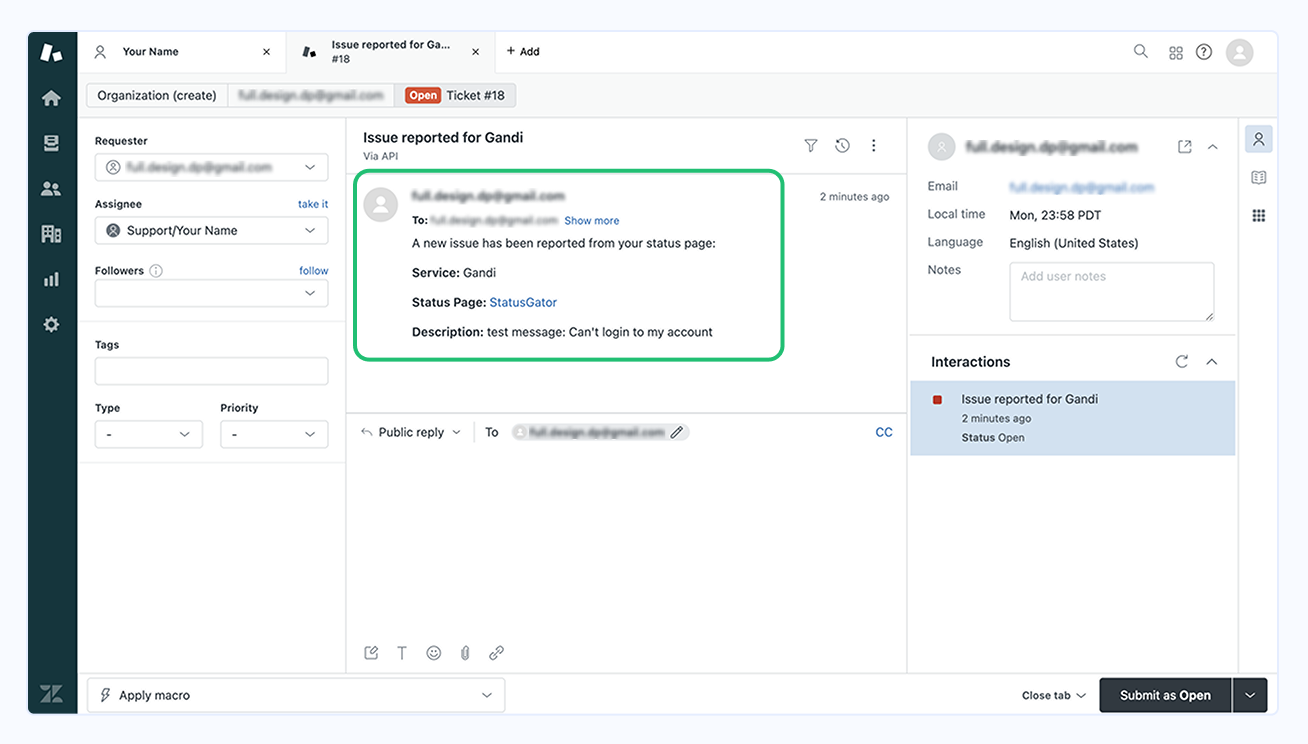This screenshot has width=1308, height=744.
Task: Insert an emoji into the reply
Action: [433, 652]
